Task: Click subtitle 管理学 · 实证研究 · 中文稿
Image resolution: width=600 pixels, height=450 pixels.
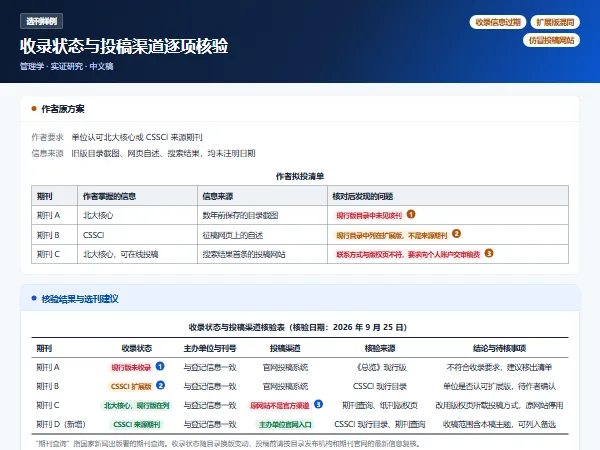Action: (x=67, y=66)
